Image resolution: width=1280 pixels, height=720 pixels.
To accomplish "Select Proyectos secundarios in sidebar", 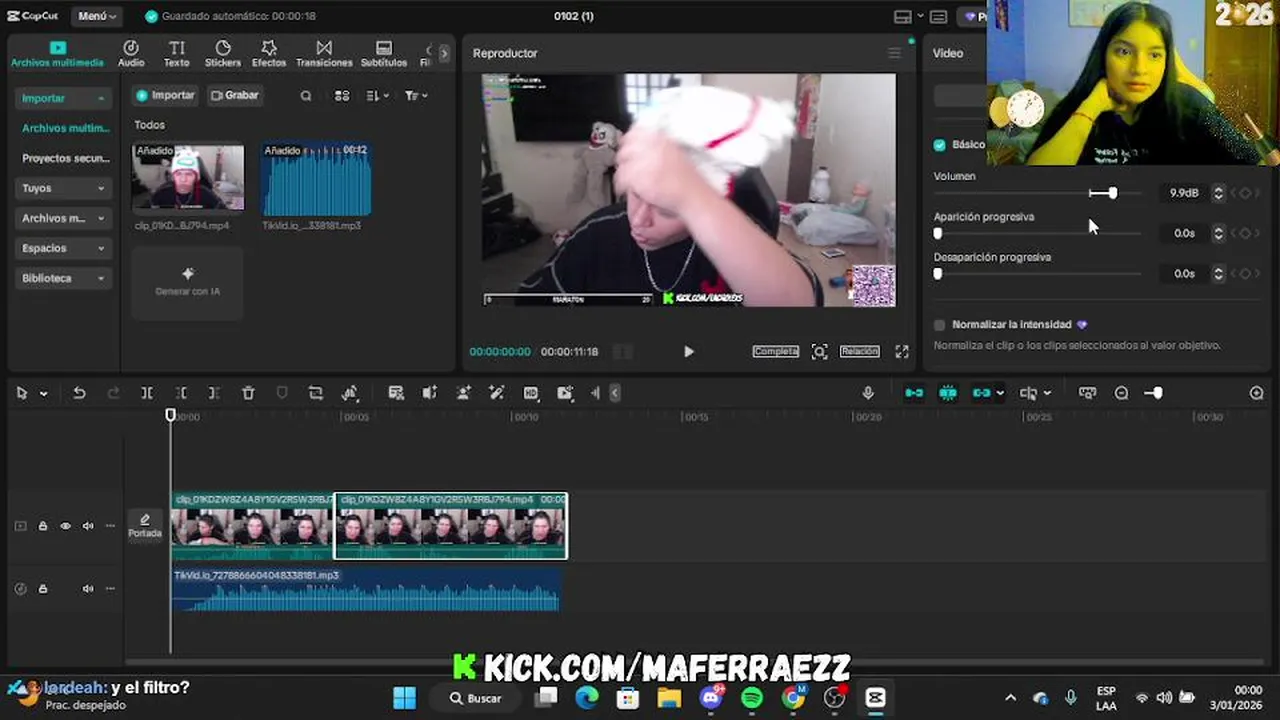I will 65,158.
